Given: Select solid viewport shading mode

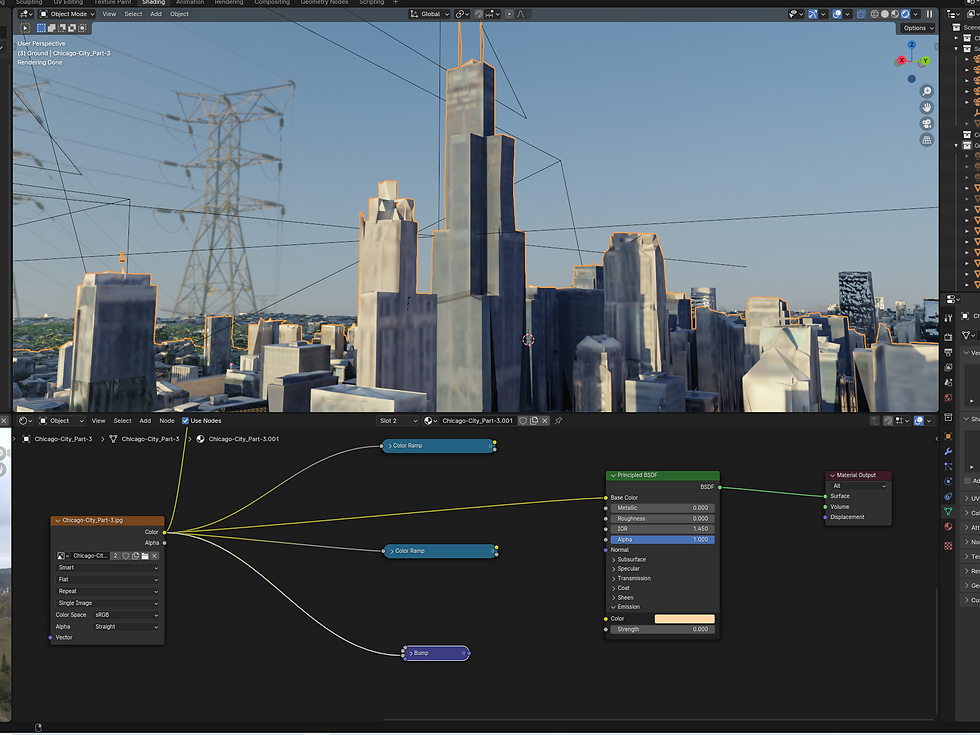Looking at the screenshot, I should coord(883,14).
